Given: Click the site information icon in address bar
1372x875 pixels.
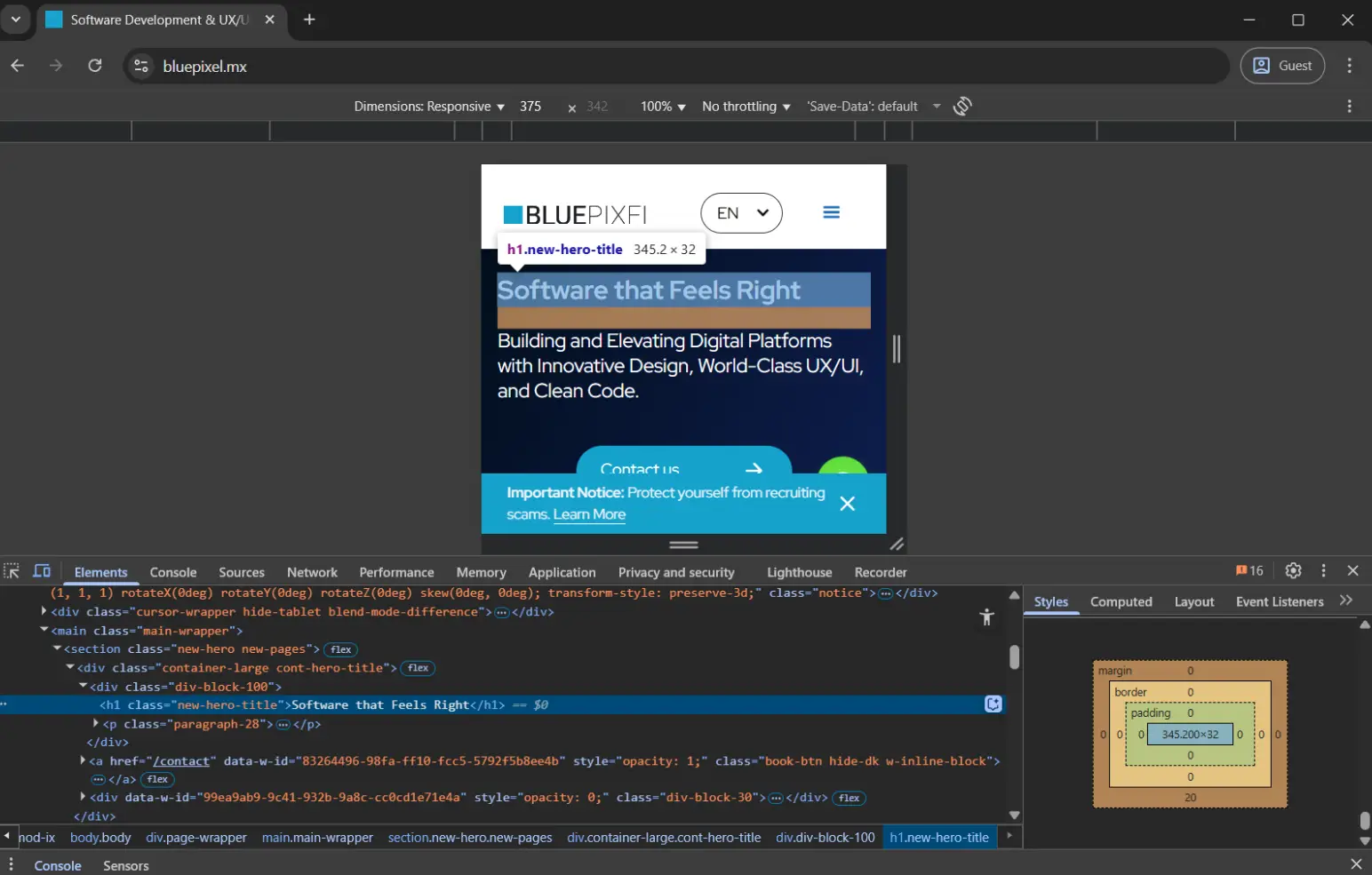Looking at the screenshot, I should [x=140, y=66].
